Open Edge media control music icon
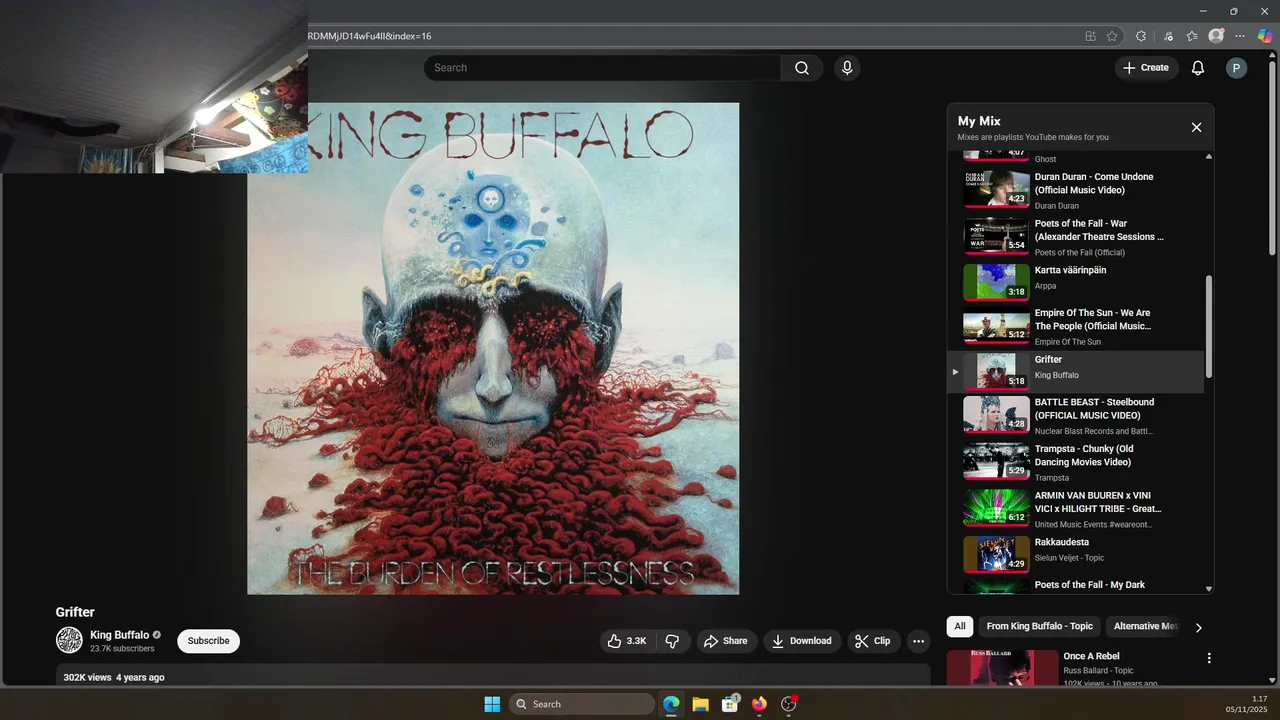1280x720 pixels. pos(1168,36)
